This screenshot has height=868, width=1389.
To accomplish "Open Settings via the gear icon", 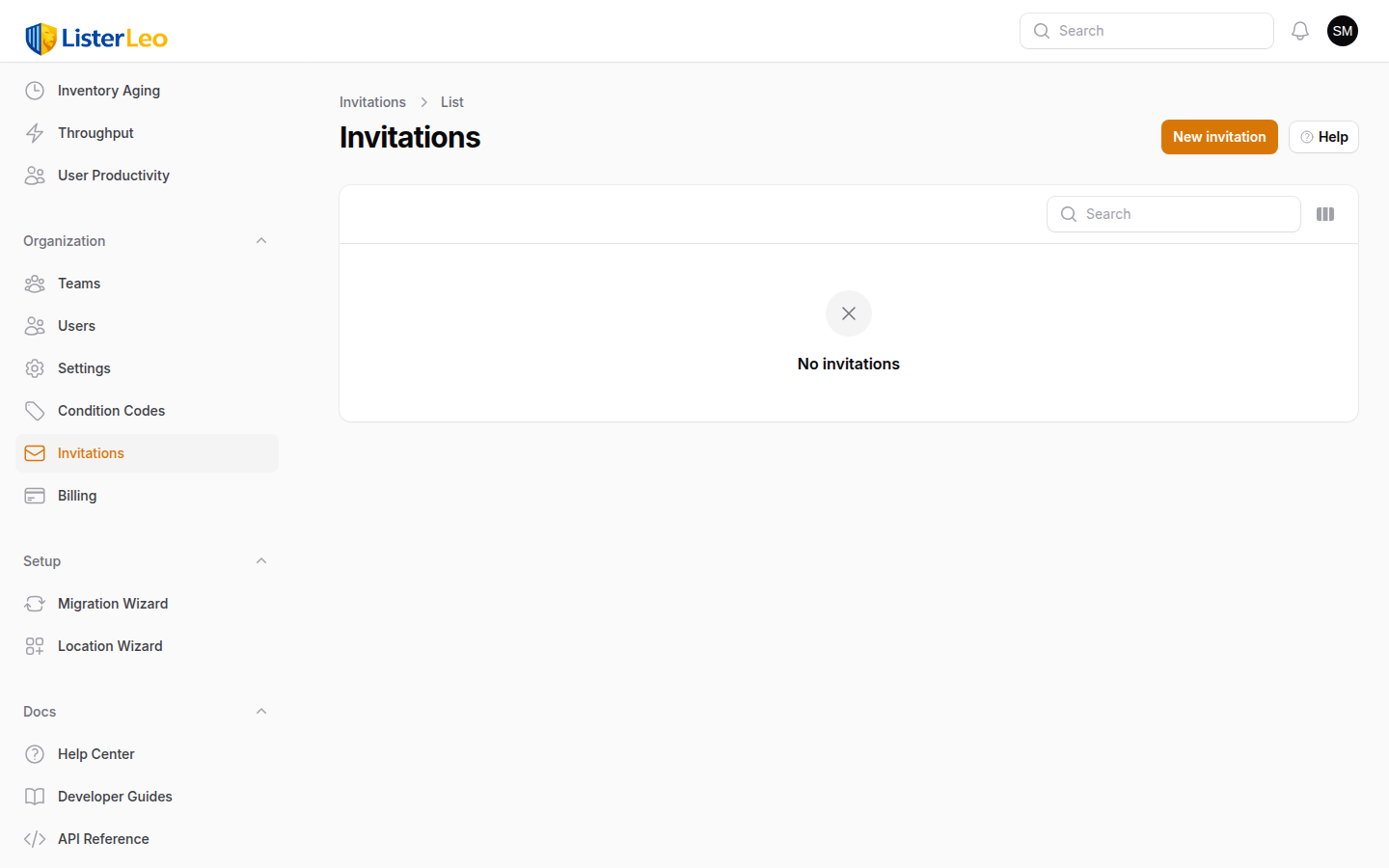I will 35,367.
